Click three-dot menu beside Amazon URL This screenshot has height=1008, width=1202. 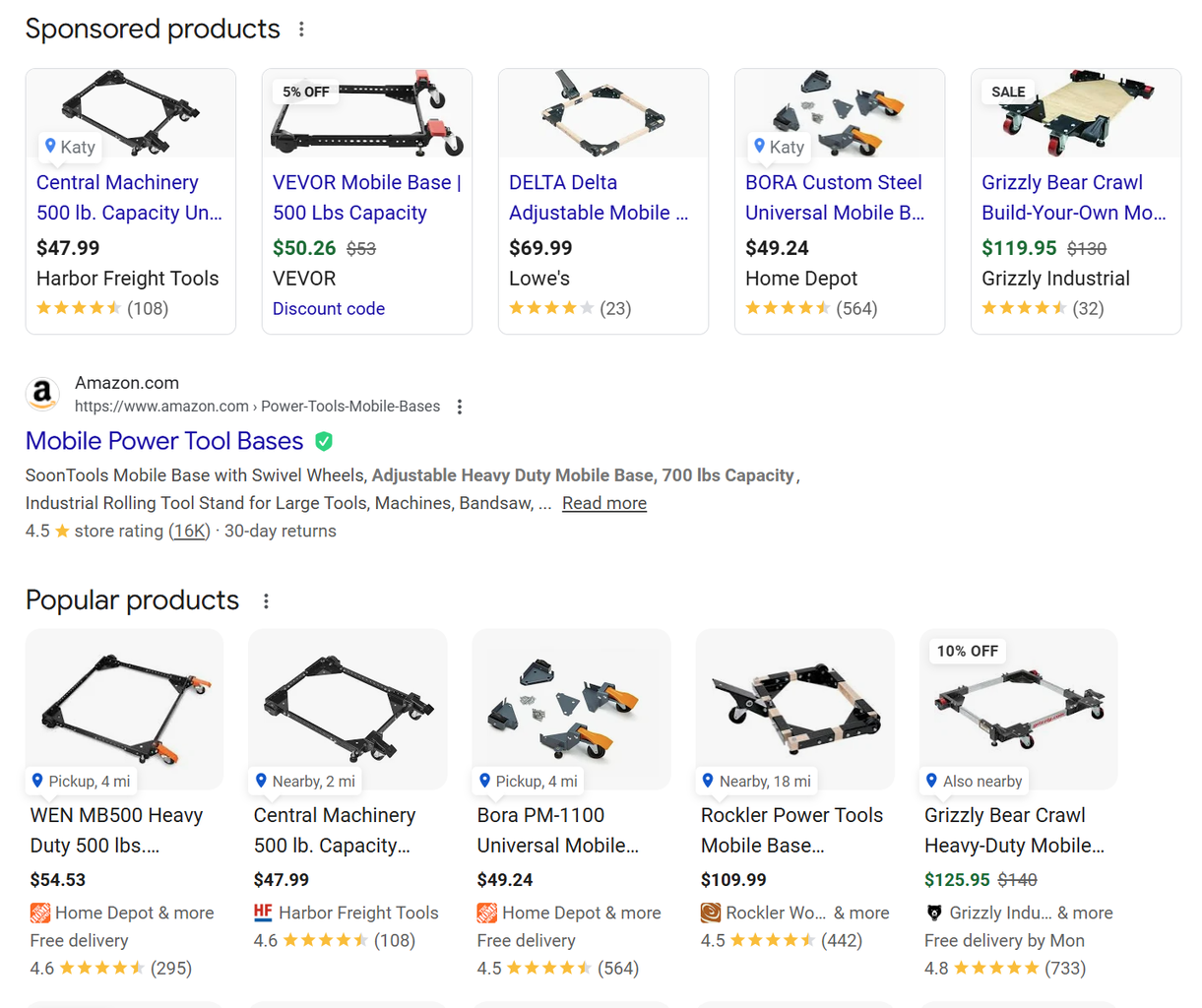coord(460,407)
